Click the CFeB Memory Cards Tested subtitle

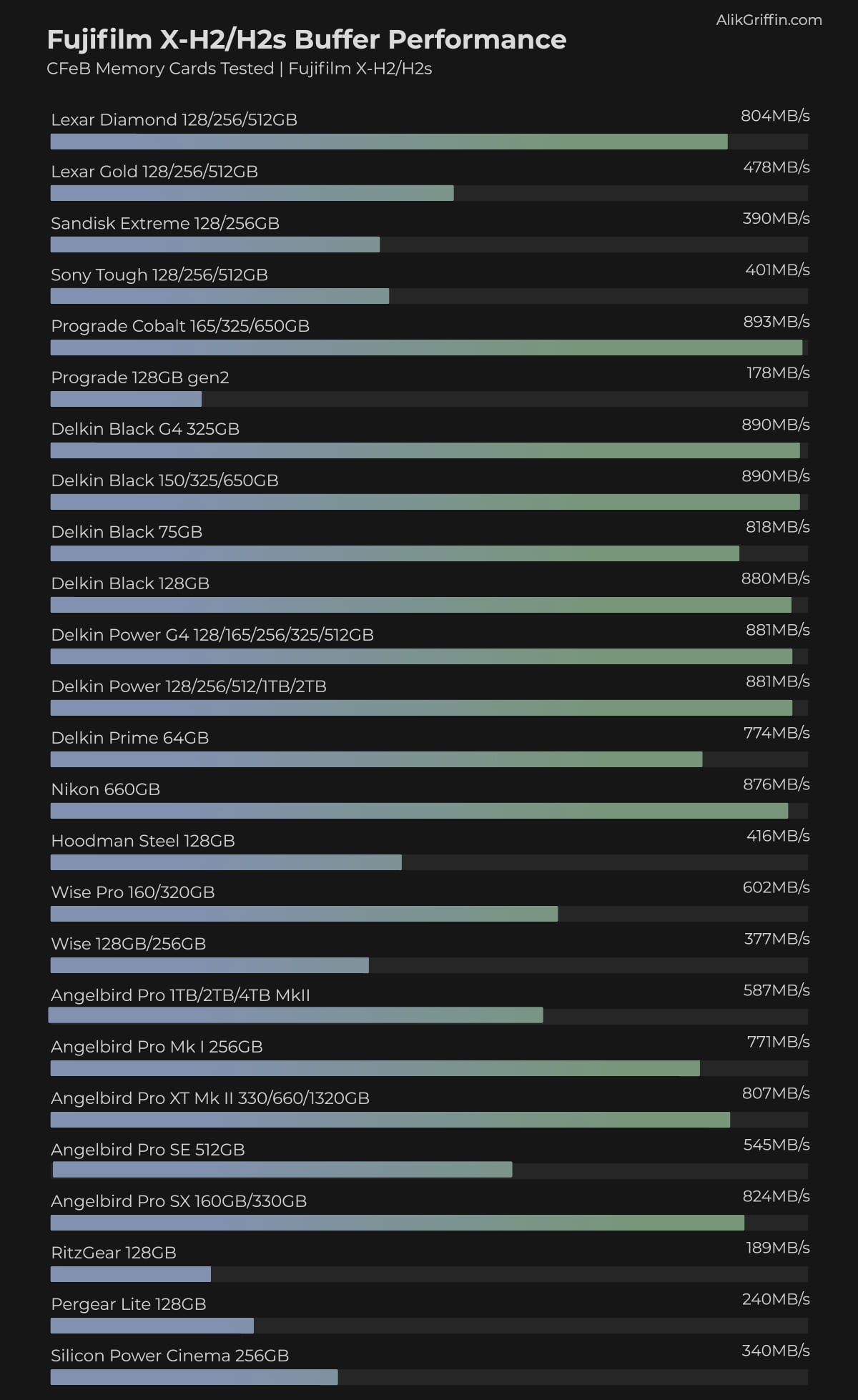pos(239,69)
